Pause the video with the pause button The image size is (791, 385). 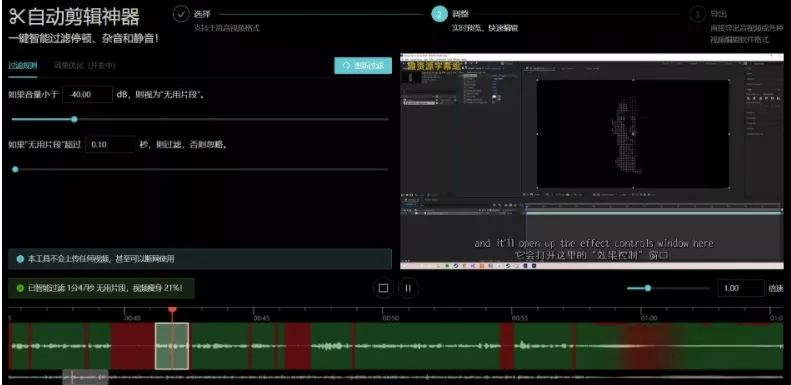(x=408, y=288)
